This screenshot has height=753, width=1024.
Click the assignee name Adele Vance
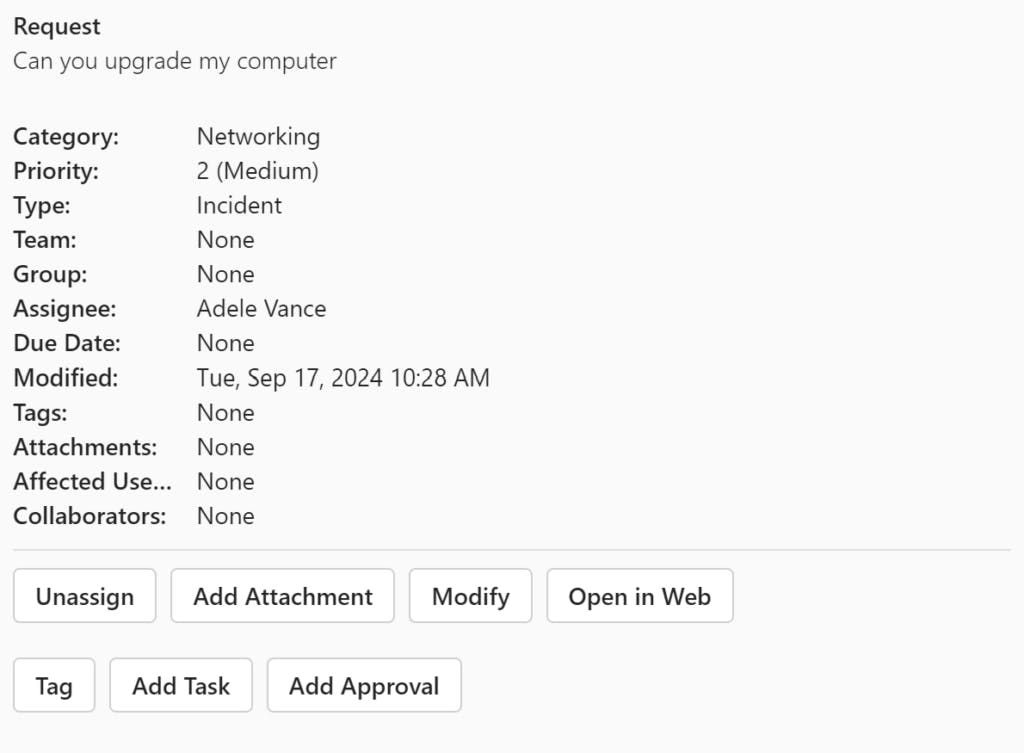[x=261, y=309]
